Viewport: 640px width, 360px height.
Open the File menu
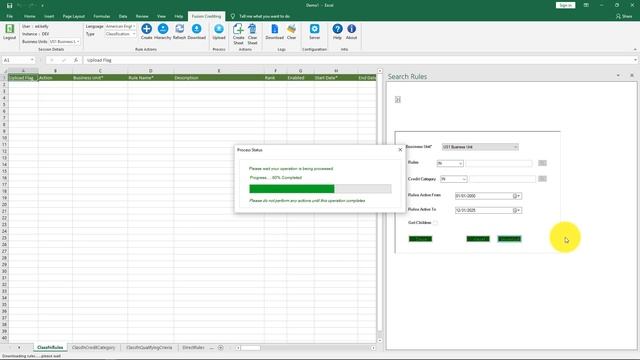pyautogui.click(x=9, y=16)
